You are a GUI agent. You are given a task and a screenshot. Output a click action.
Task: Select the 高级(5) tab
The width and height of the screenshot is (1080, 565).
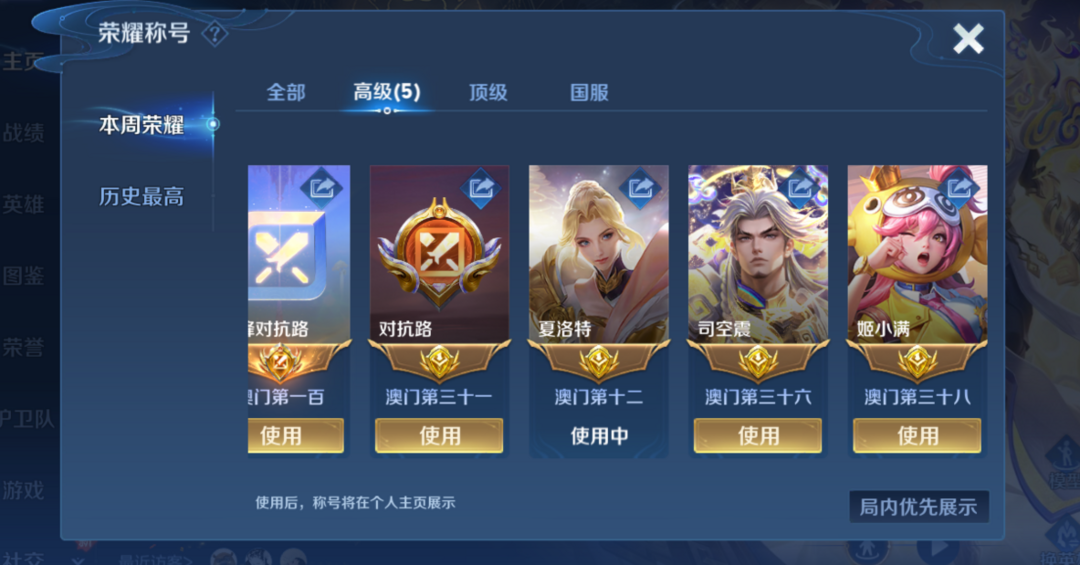tap(387, 92)
